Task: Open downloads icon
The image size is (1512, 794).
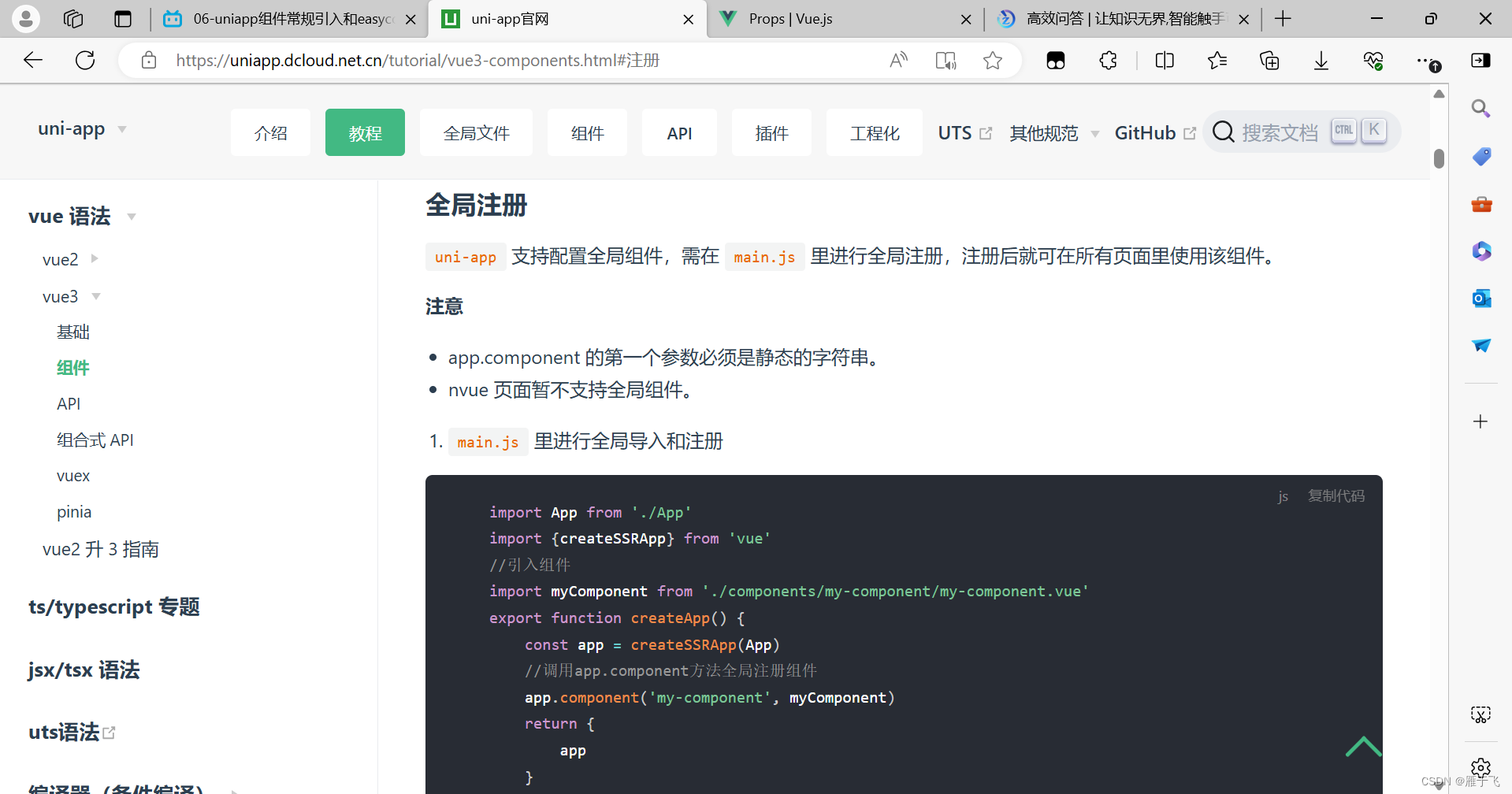Action: pyautogui.click(x=1321, y=60)
